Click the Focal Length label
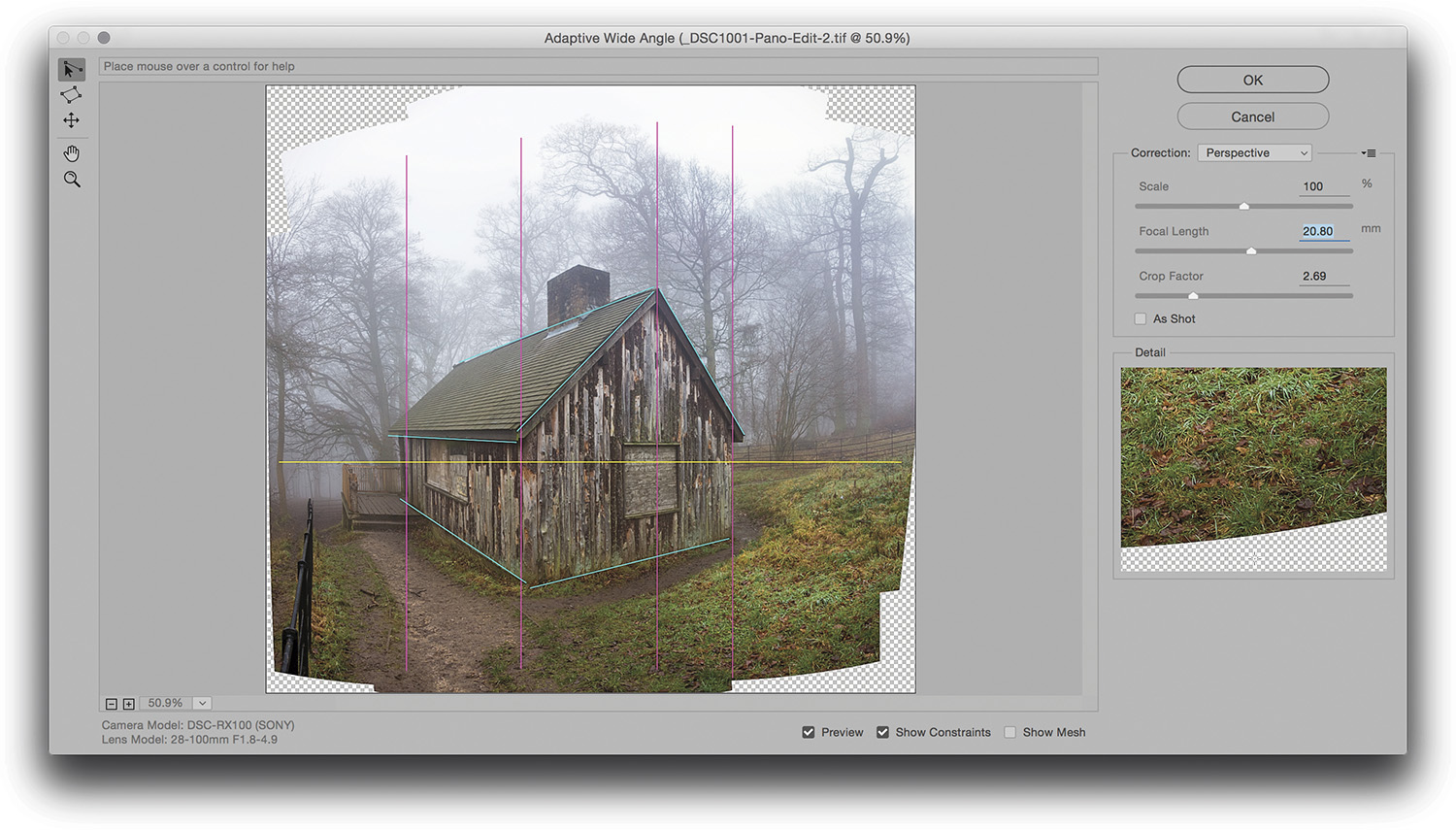 pyautogui.click(x=1174, y=231)
